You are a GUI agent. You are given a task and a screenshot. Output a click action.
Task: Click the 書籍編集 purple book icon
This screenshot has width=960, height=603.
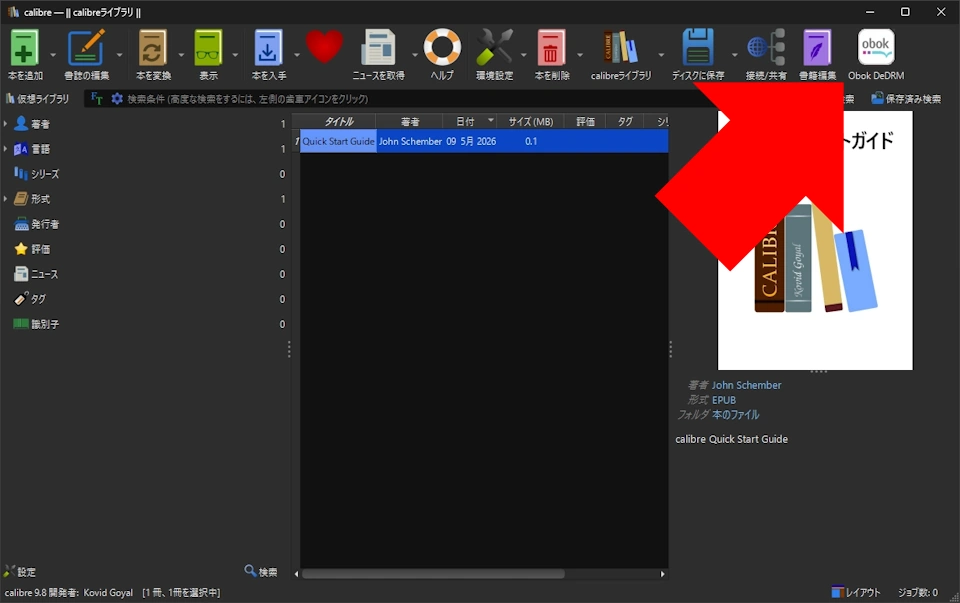coord(817,48)
